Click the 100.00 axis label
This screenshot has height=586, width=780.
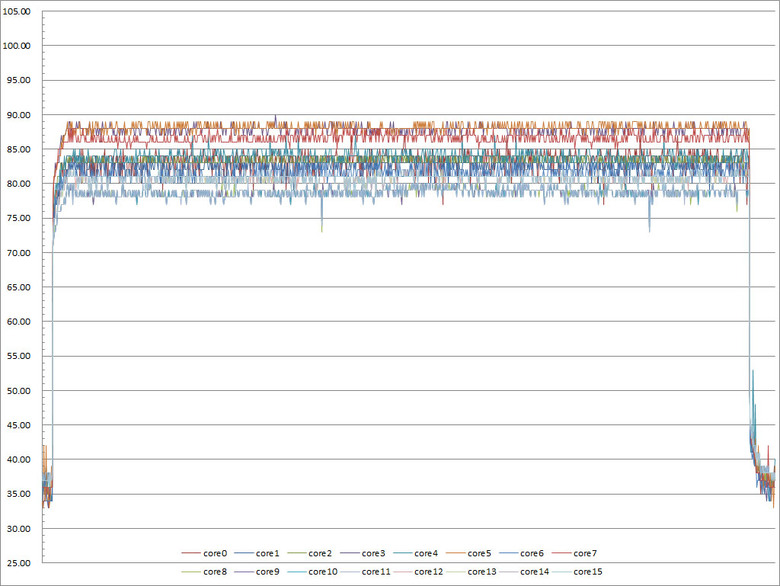point(16,46)
